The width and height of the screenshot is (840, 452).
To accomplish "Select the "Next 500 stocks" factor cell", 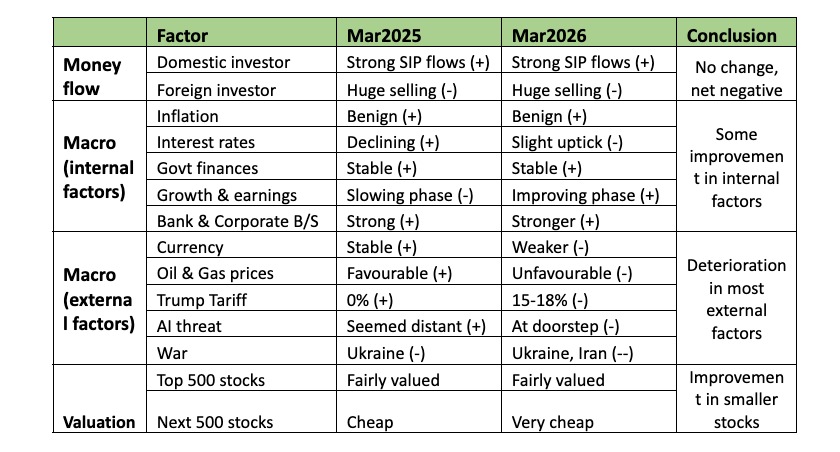I will pos(214,421).
